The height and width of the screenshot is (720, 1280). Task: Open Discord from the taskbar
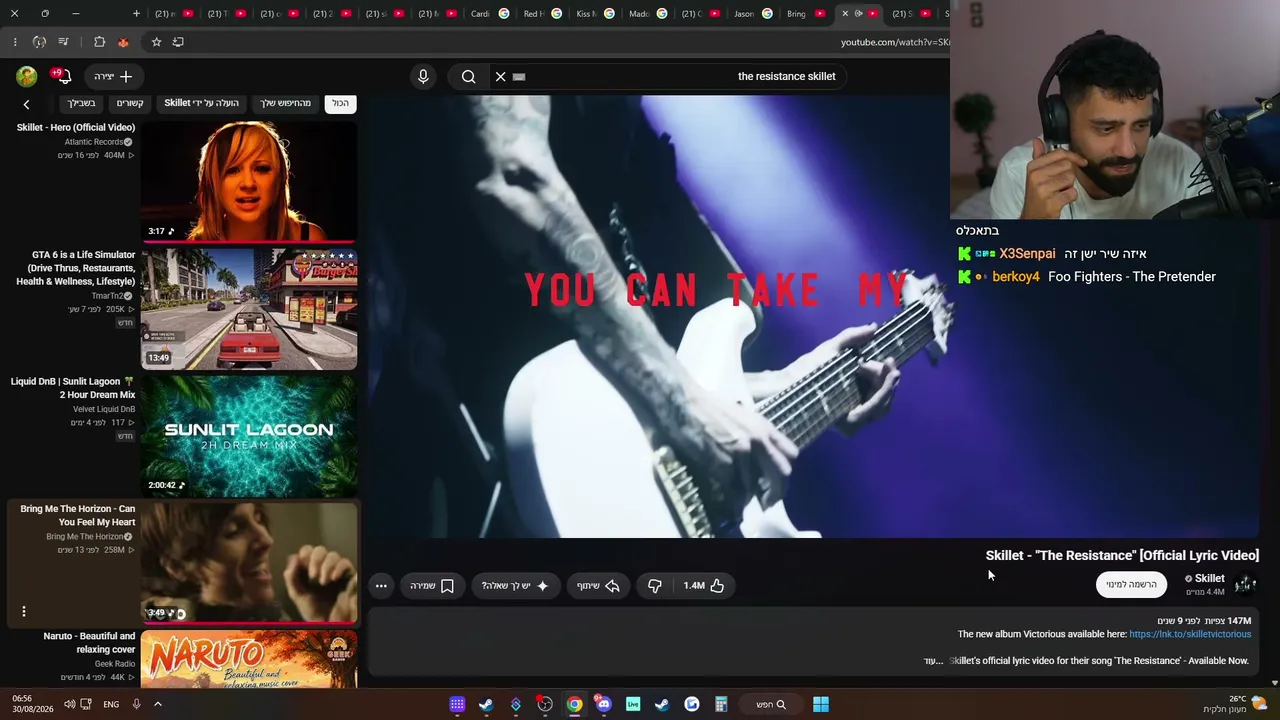click(x=603, y=704)
